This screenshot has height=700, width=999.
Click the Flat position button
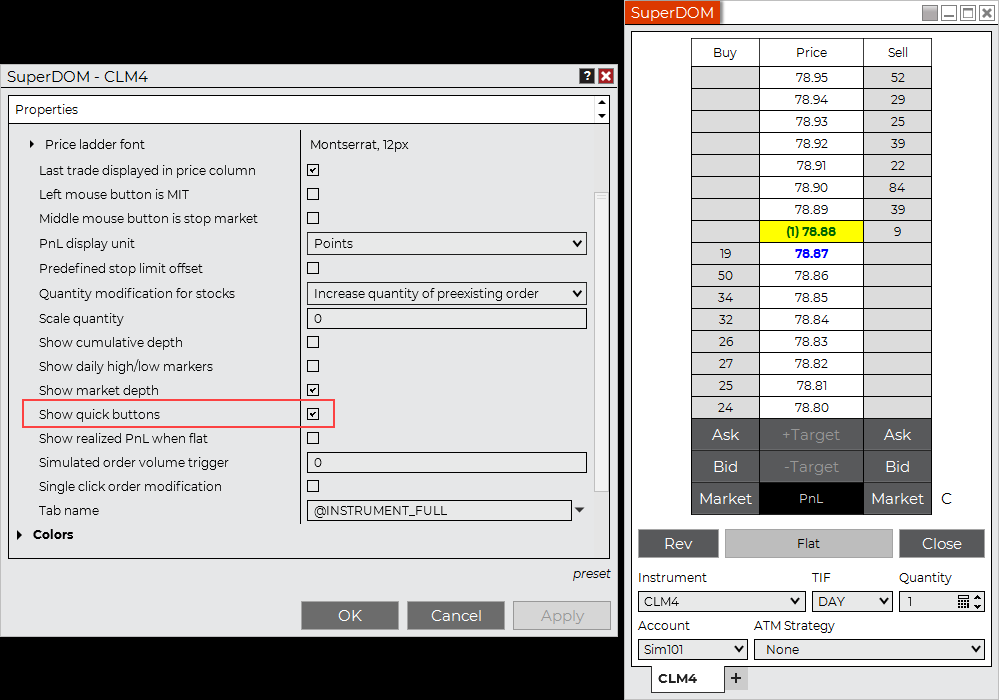pos(809,543)
